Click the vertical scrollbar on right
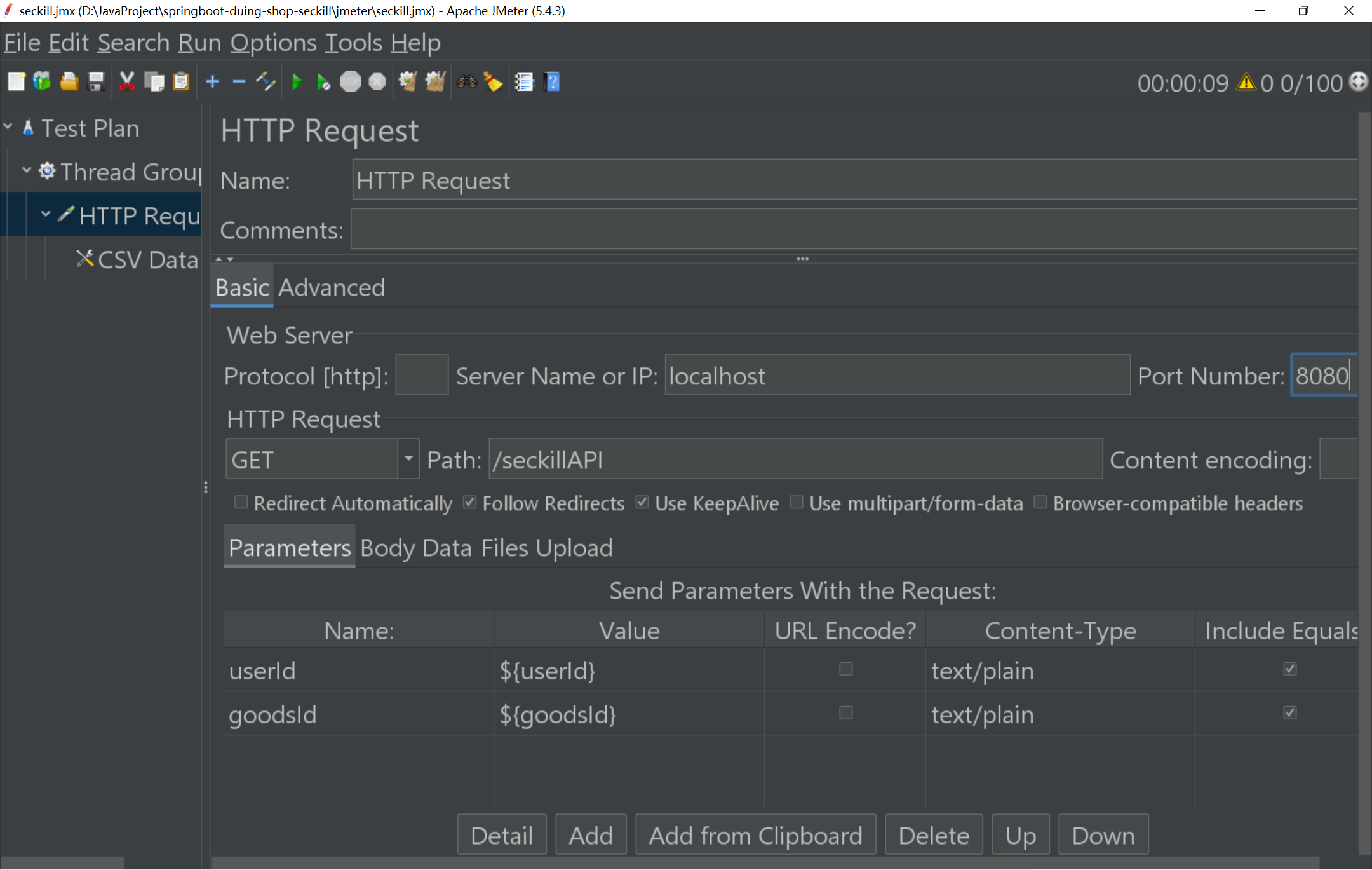The width and height of the screenshot is (1372, 870). (1364, 483)
